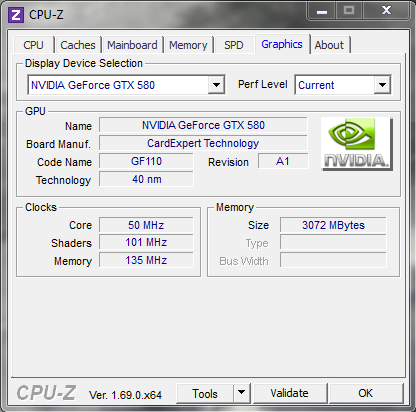The width and height of the screenshot is (416, 412).
Task: Click the CPU-Z purple Z title icon
Action: [16, 15]
